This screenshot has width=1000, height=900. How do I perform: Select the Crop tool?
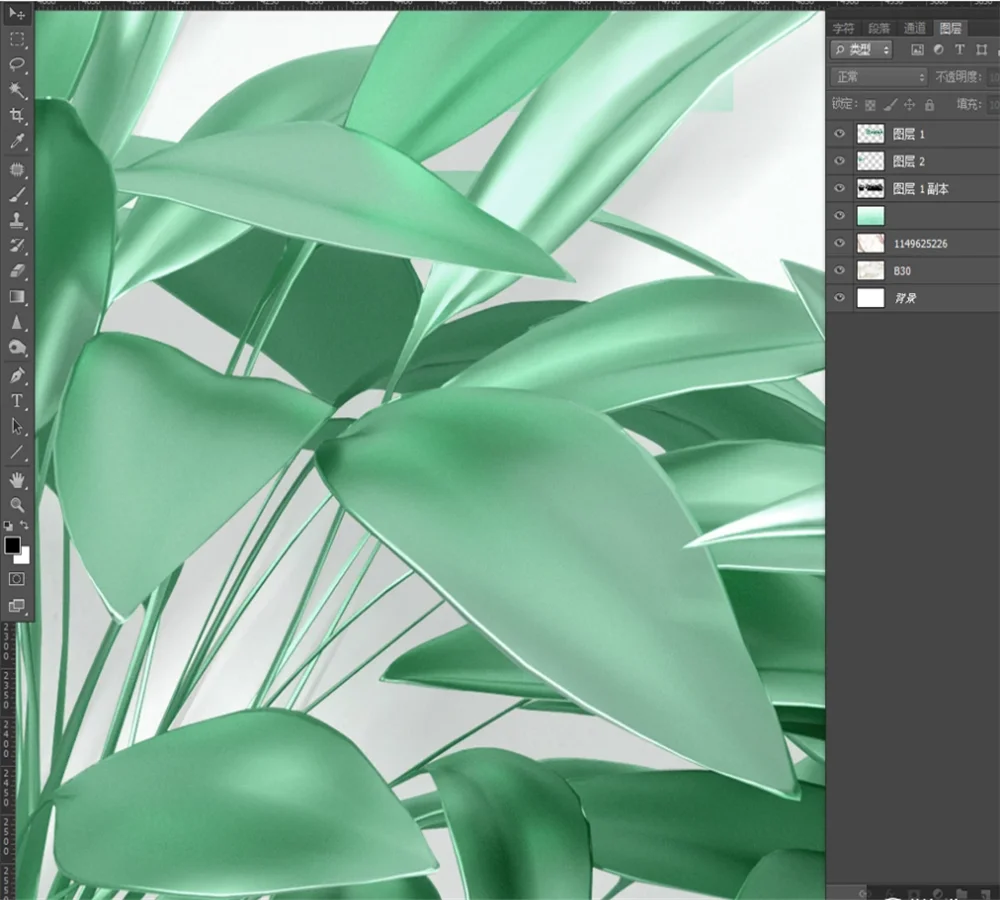click(x=17, y=115)
